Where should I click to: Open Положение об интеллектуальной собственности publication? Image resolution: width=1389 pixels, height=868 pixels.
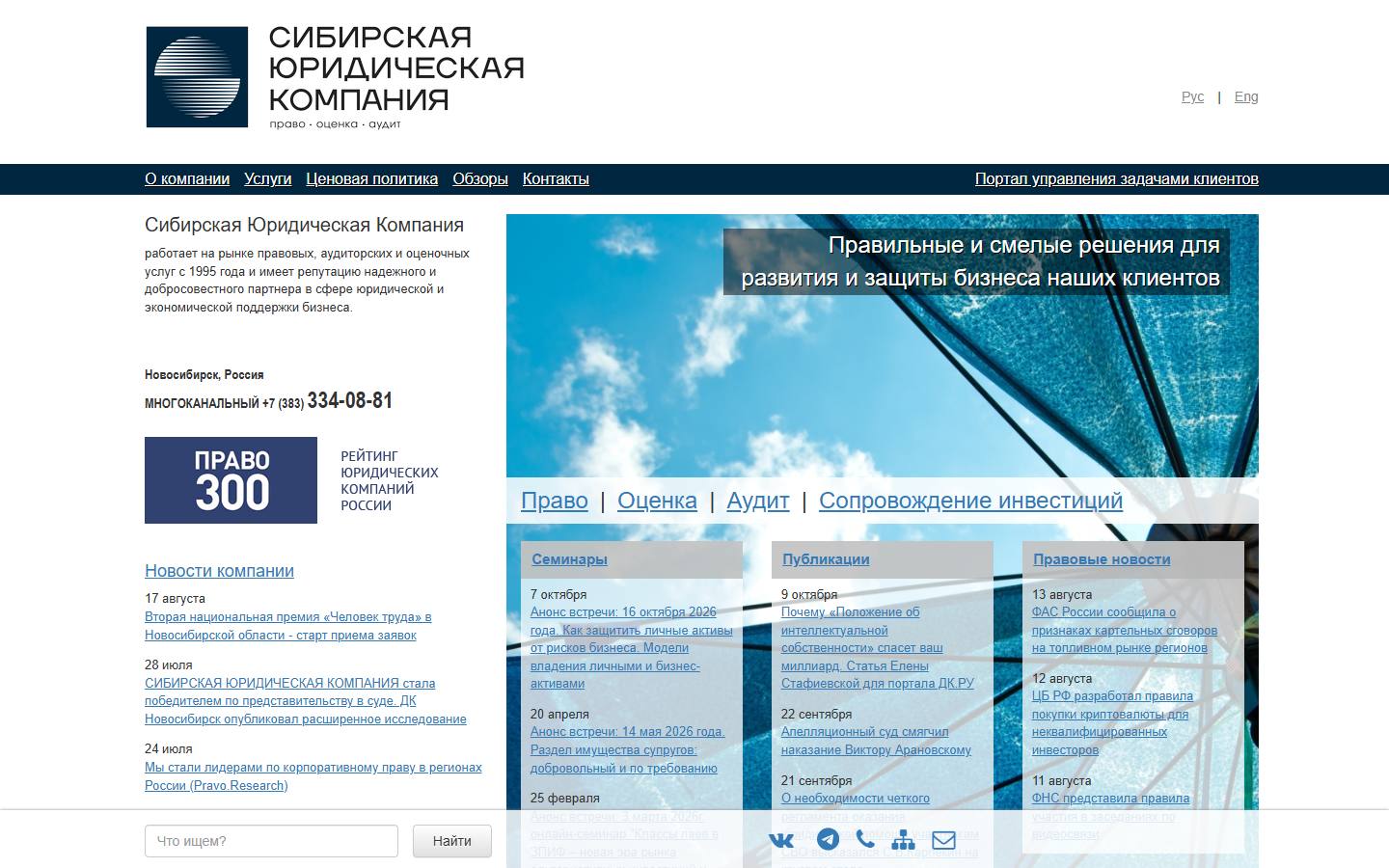(878, 647)
